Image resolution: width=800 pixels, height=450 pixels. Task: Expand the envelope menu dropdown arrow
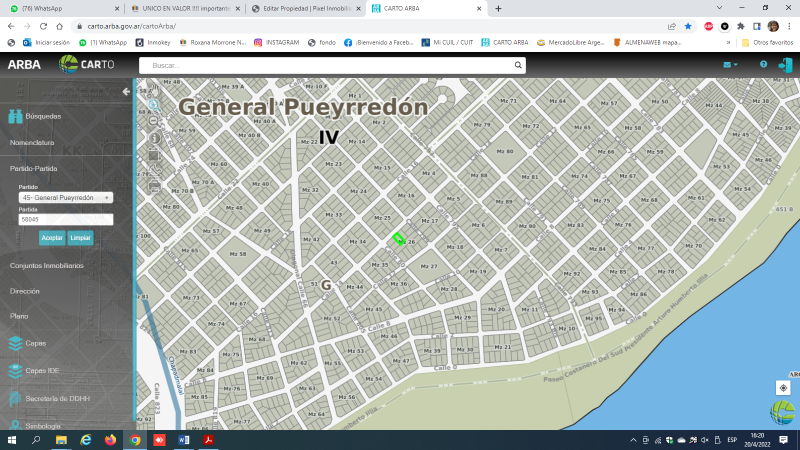(x=736, y=65)
